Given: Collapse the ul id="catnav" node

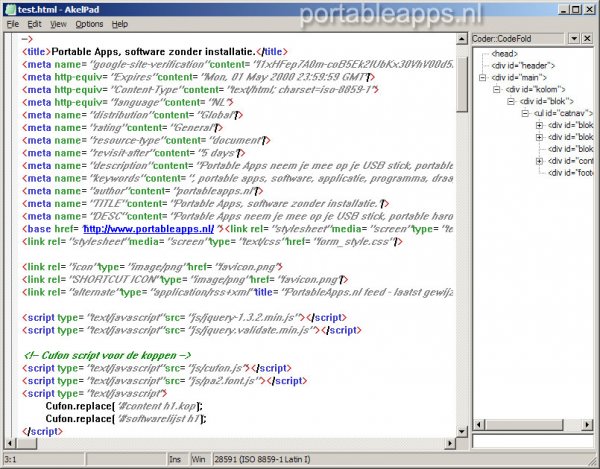Looking at the screenshot, I should 525,113.
